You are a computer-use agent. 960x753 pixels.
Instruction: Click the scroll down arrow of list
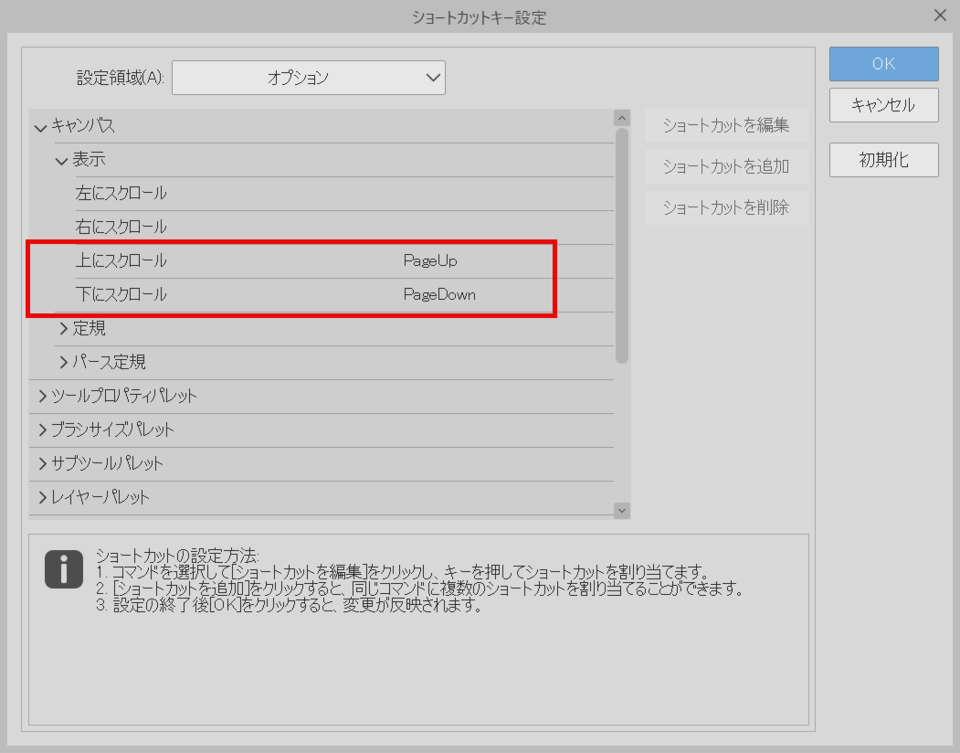tap(622, 510)
